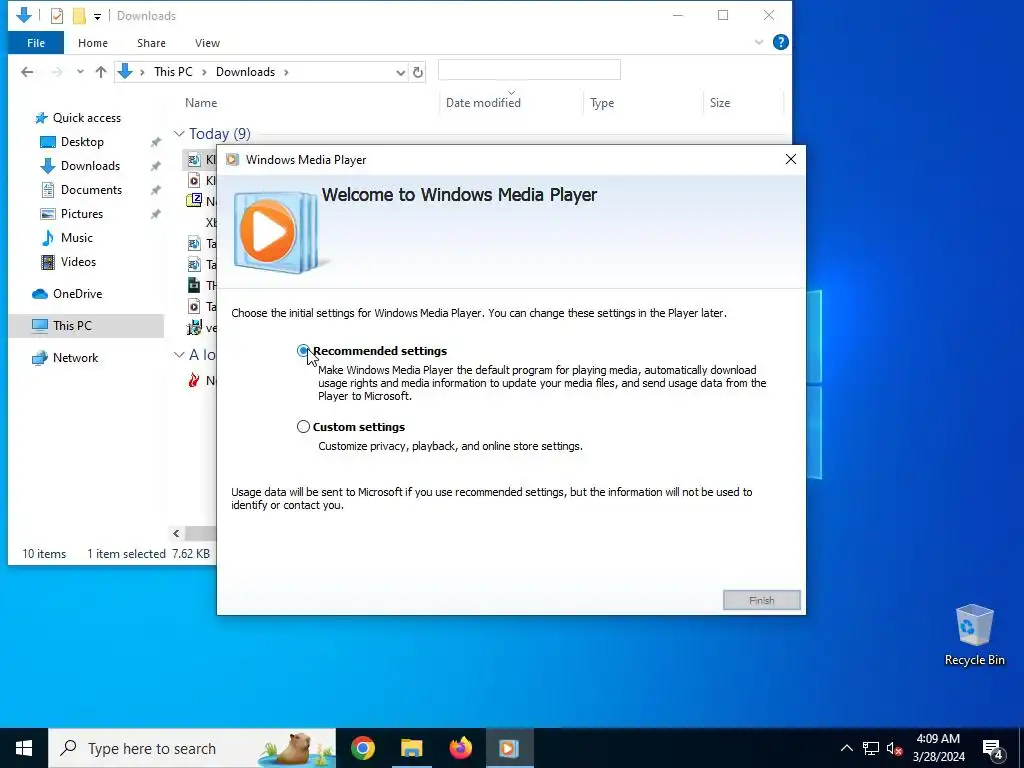Select Quick access in navigation pane
The height and width of the screenshot is (768, 1024).
(x=86, y=118)
